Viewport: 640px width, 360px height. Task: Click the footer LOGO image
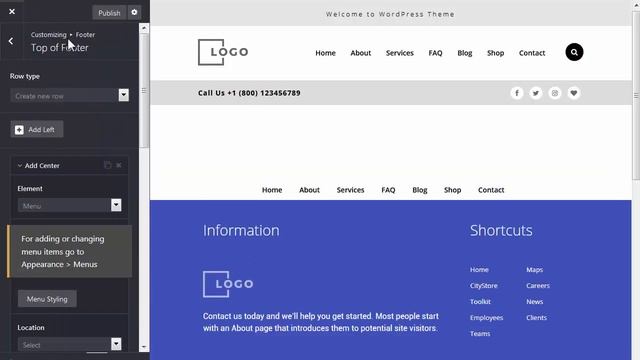(228, 284)
